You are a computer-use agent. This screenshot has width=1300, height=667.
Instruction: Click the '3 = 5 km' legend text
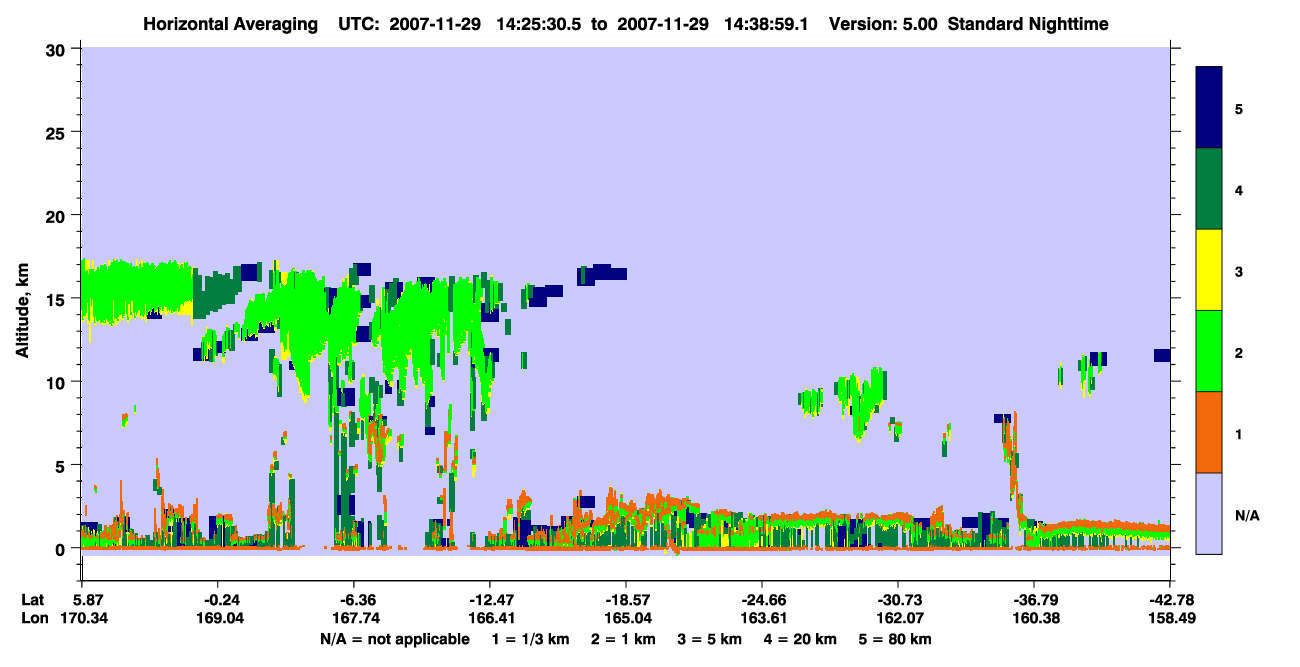pyautogui.click(x=710, y=639)
